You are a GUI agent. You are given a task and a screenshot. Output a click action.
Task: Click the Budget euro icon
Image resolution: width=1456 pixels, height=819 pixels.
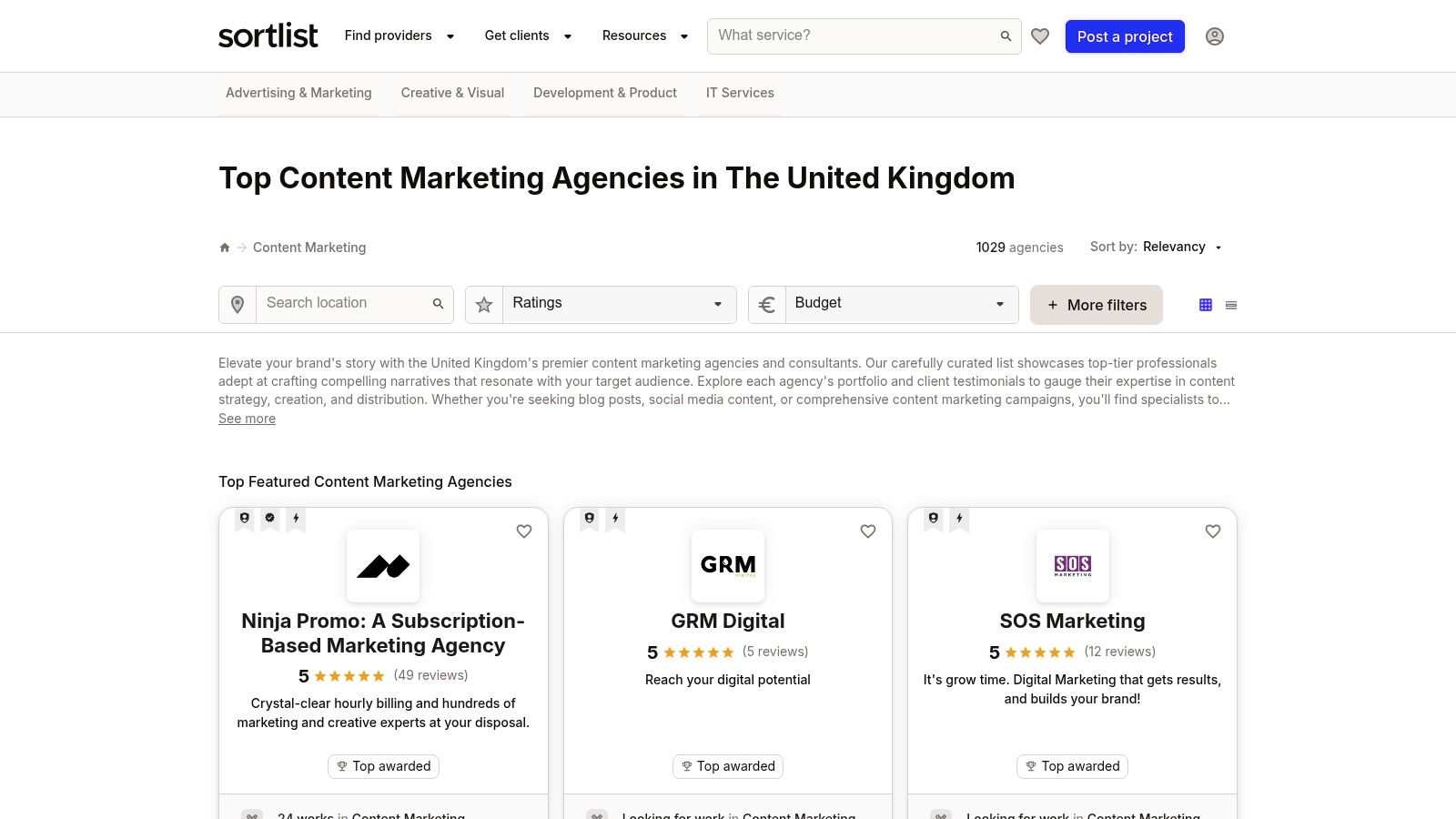click(x=767, y=305)
